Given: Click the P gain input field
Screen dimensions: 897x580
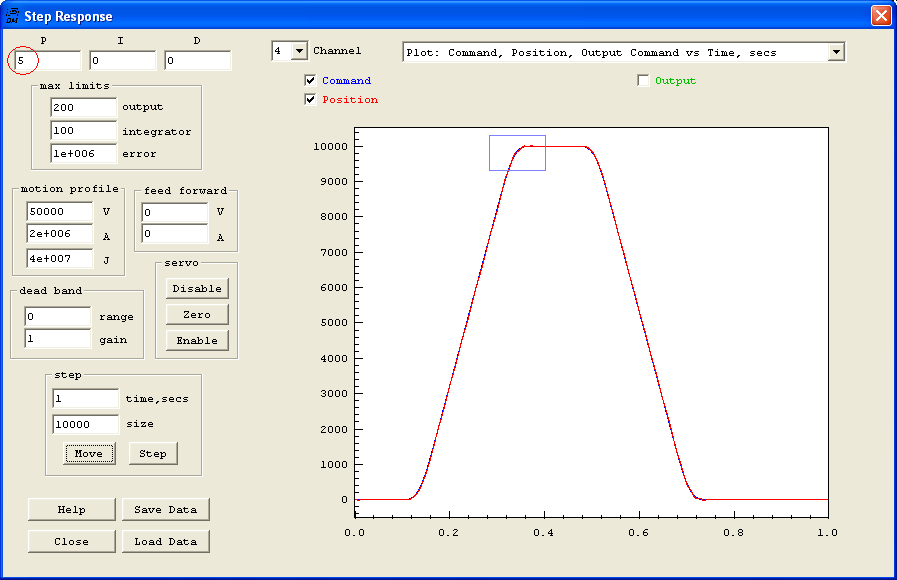Looking at the screenshot, I should click(x=48, y=61).
